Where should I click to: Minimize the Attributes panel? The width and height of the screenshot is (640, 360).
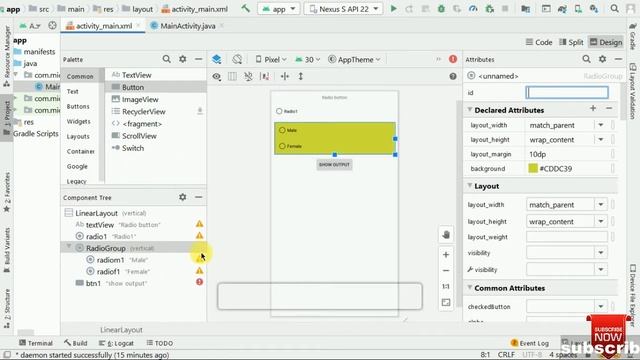(618, 59)
